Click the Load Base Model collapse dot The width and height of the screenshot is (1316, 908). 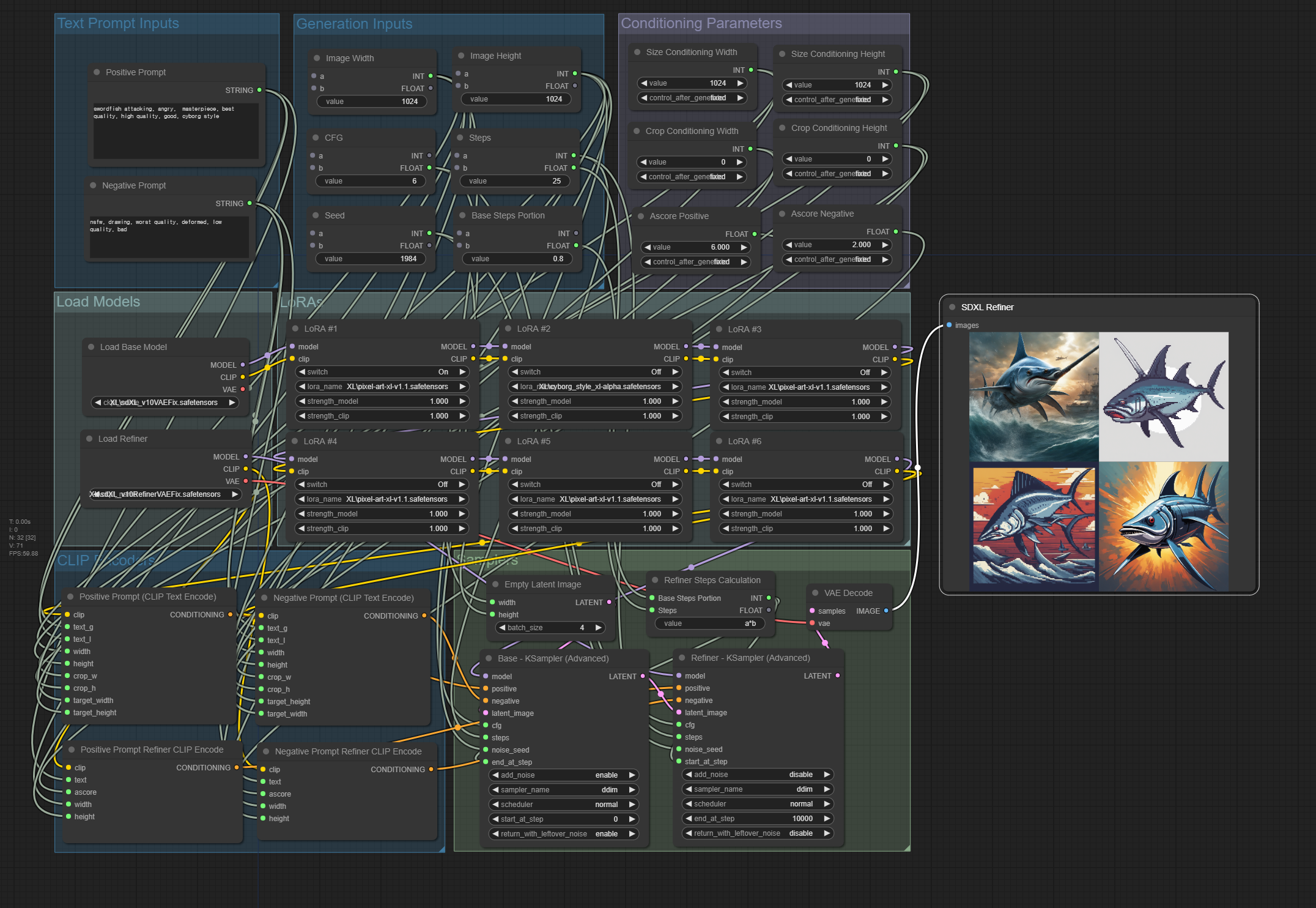click(91, 347)
